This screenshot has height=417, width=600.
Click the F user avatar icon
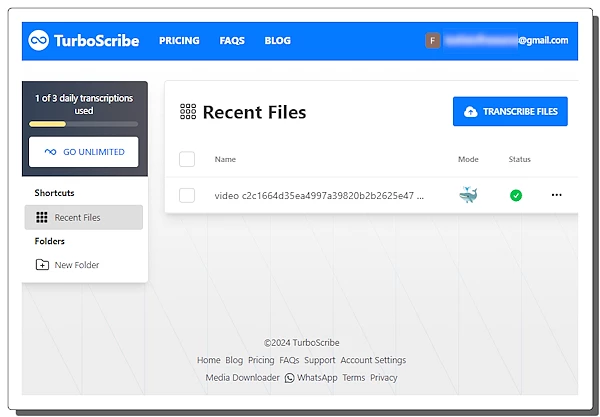[x=432, y=41]
